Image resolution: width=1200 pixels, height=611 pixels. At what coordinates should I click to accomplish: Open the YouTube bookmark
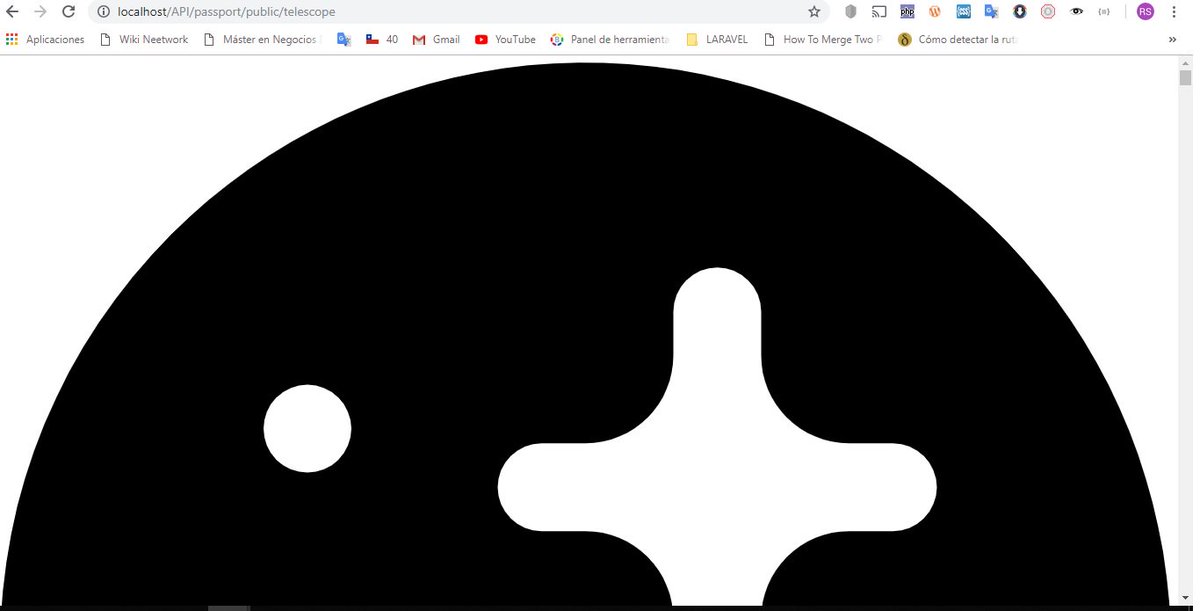pos(505,40)
